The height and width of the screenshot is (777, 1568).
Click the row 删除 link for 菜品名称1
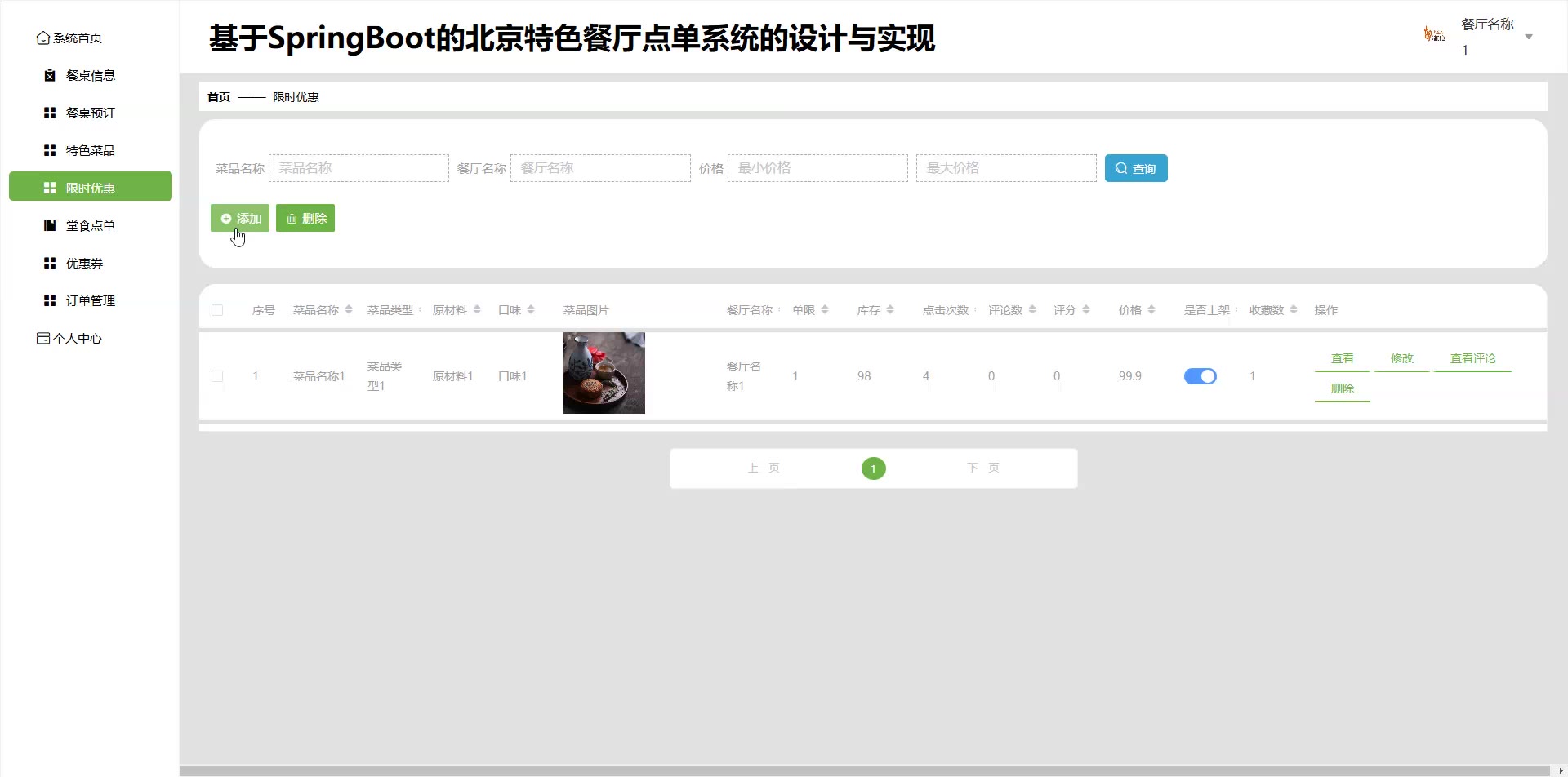(1343, 389)
